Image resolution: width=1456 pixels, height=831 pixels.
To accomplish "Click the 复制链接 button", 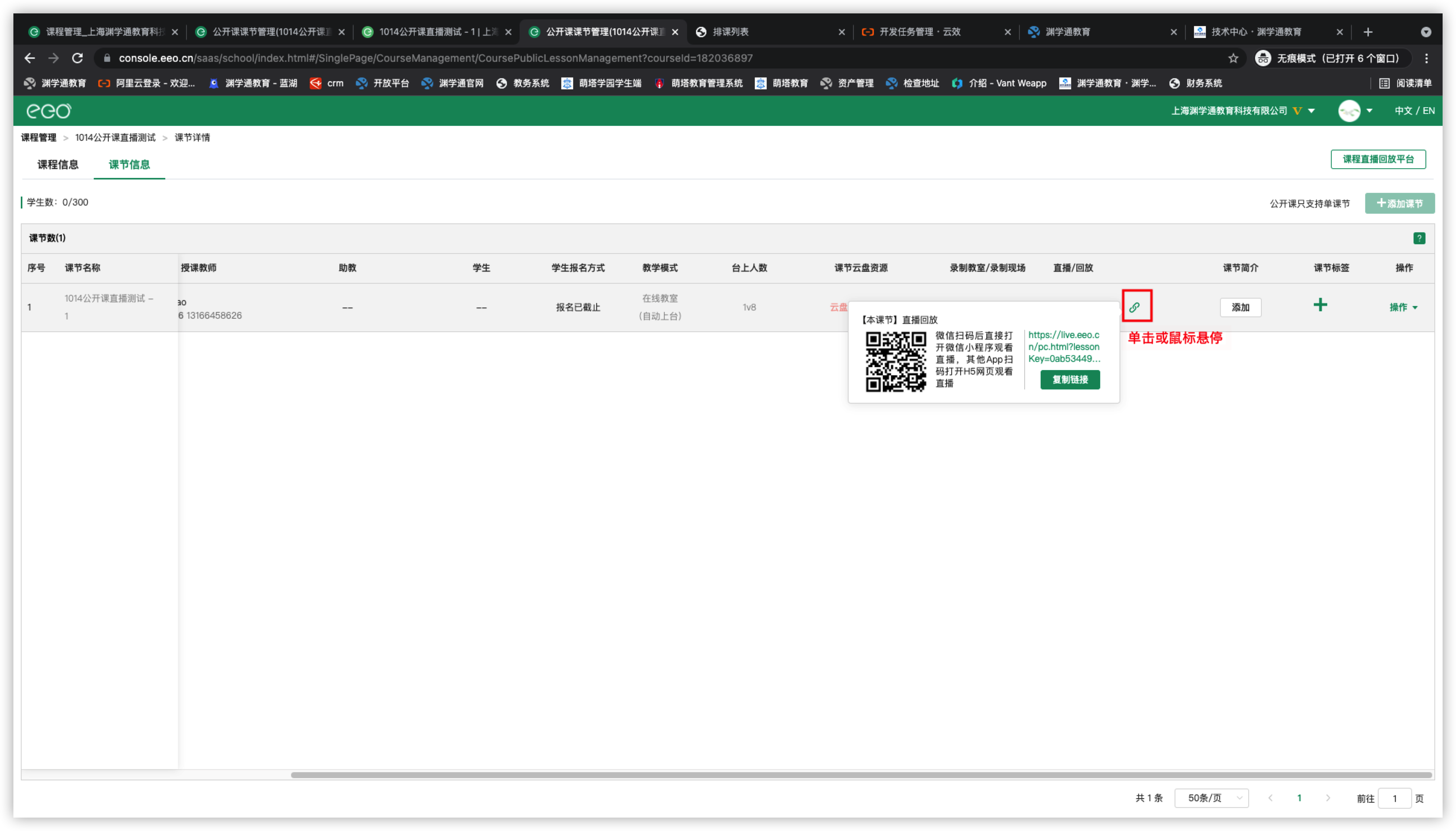I will [1070, 379].
